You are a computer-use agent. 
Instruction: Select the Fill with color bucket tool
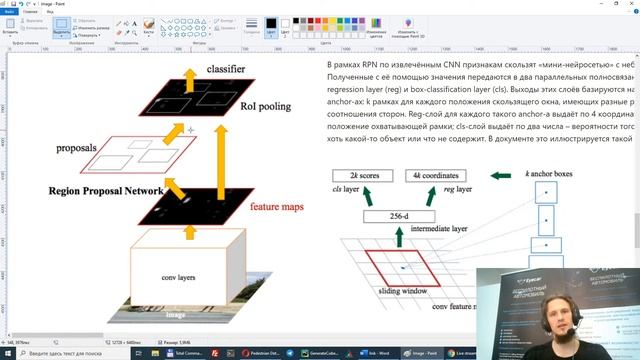tap(127, 24)
